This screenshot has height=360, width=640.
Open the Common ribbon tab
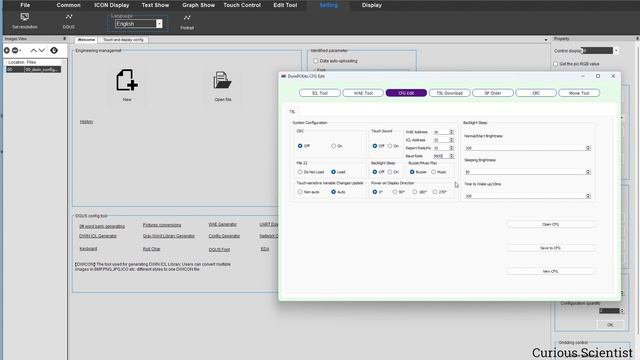[x=69, y=5]
